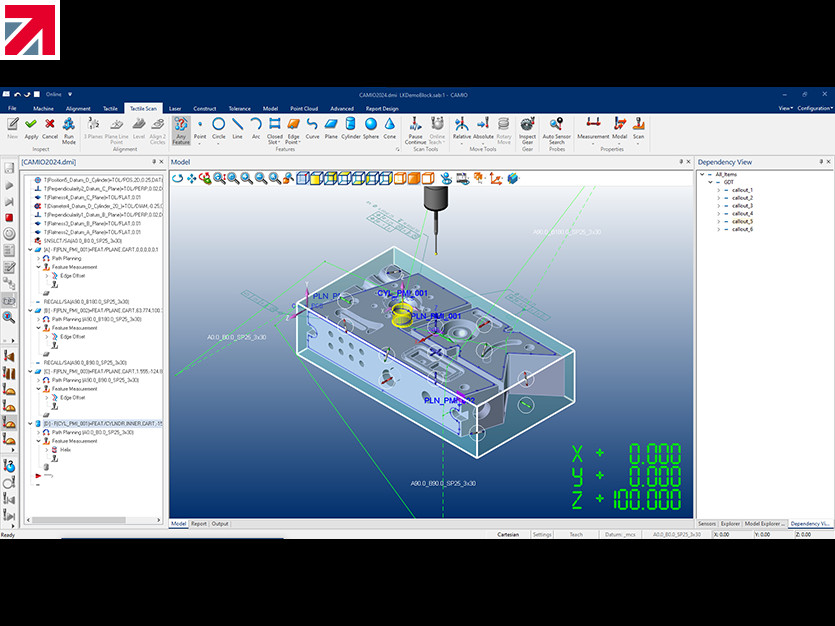Switch to the Explorer panel tab
Viewport: 835px width, 626px height.
(730, 524)
